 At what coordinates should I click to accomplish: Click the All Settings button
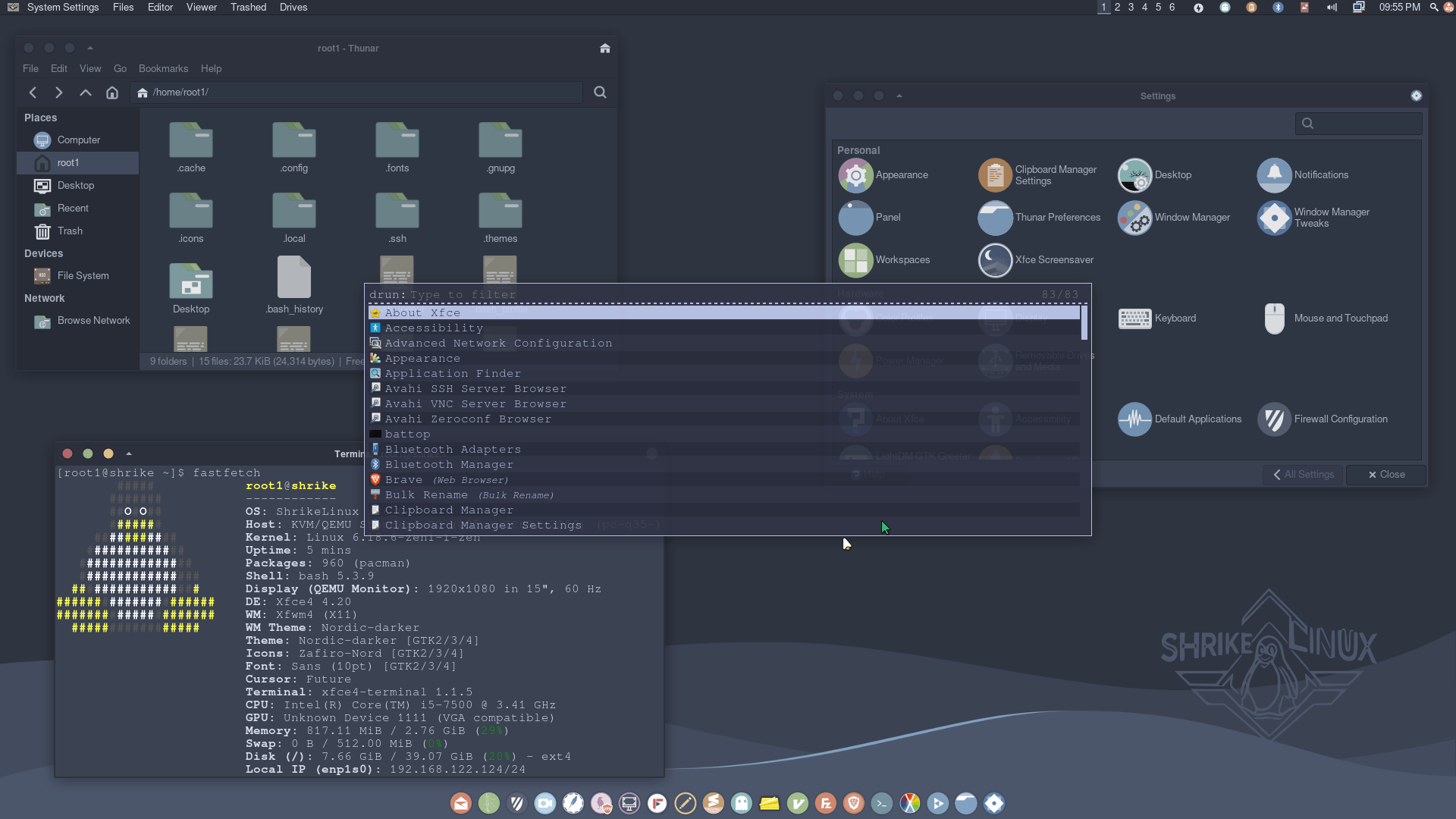pos(1303,474)
